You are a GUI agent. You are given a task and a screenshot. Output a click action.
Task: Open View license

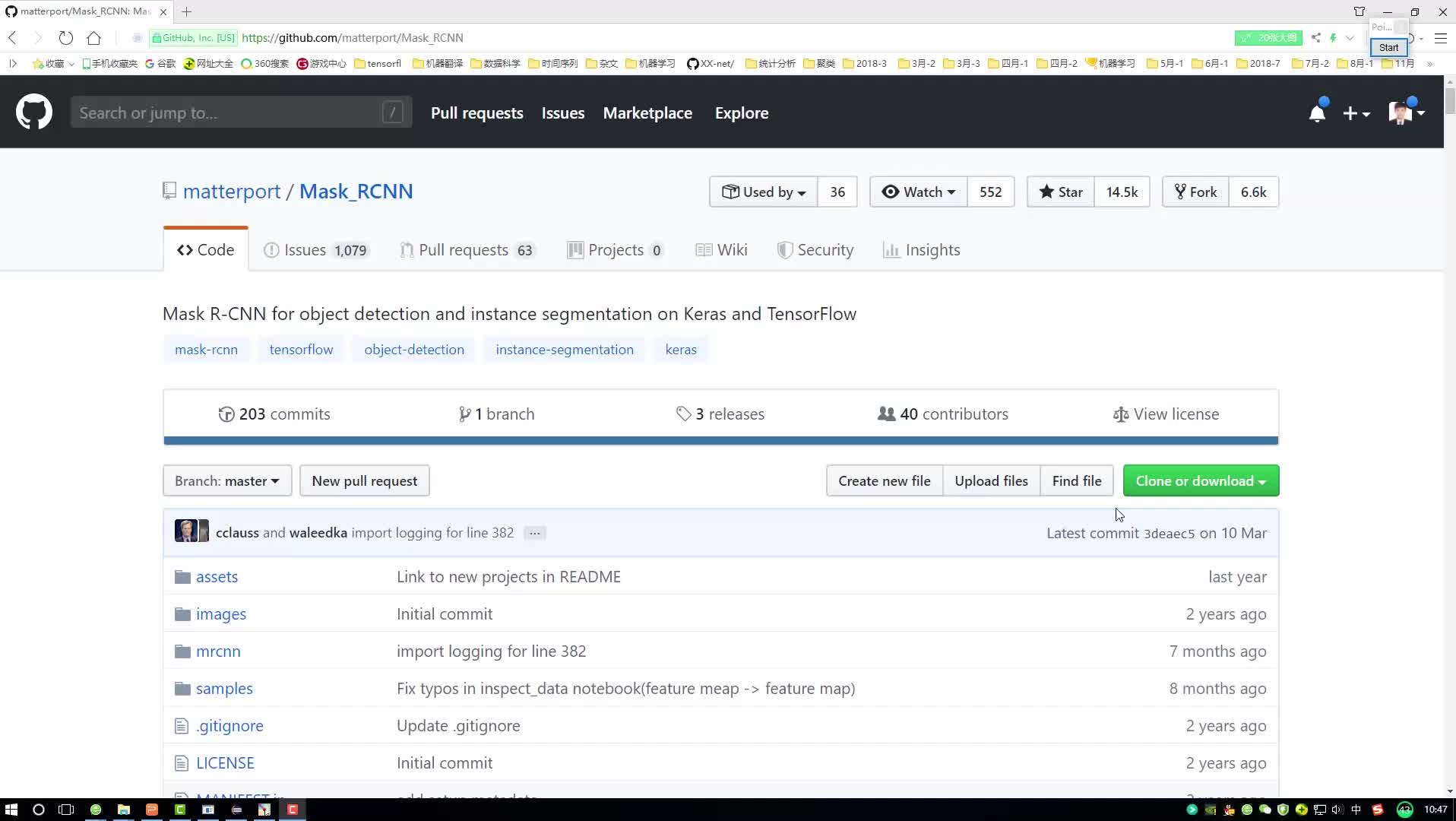tap(1166, 414)
